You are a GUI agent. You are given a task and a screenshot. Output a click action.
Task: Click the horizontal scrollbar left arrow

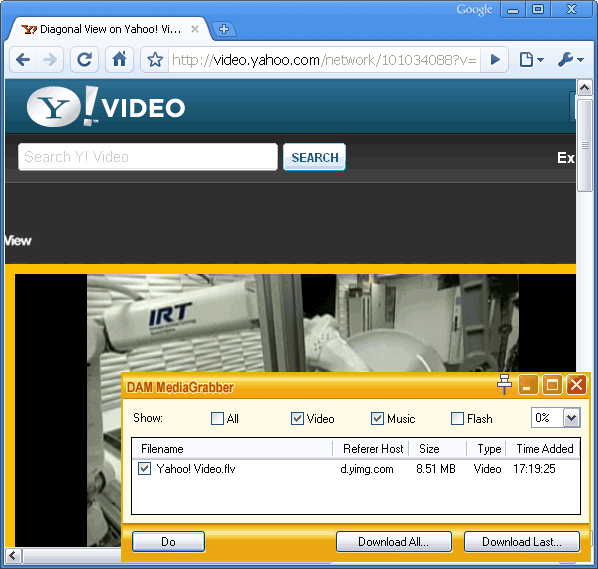click(13, 556)
